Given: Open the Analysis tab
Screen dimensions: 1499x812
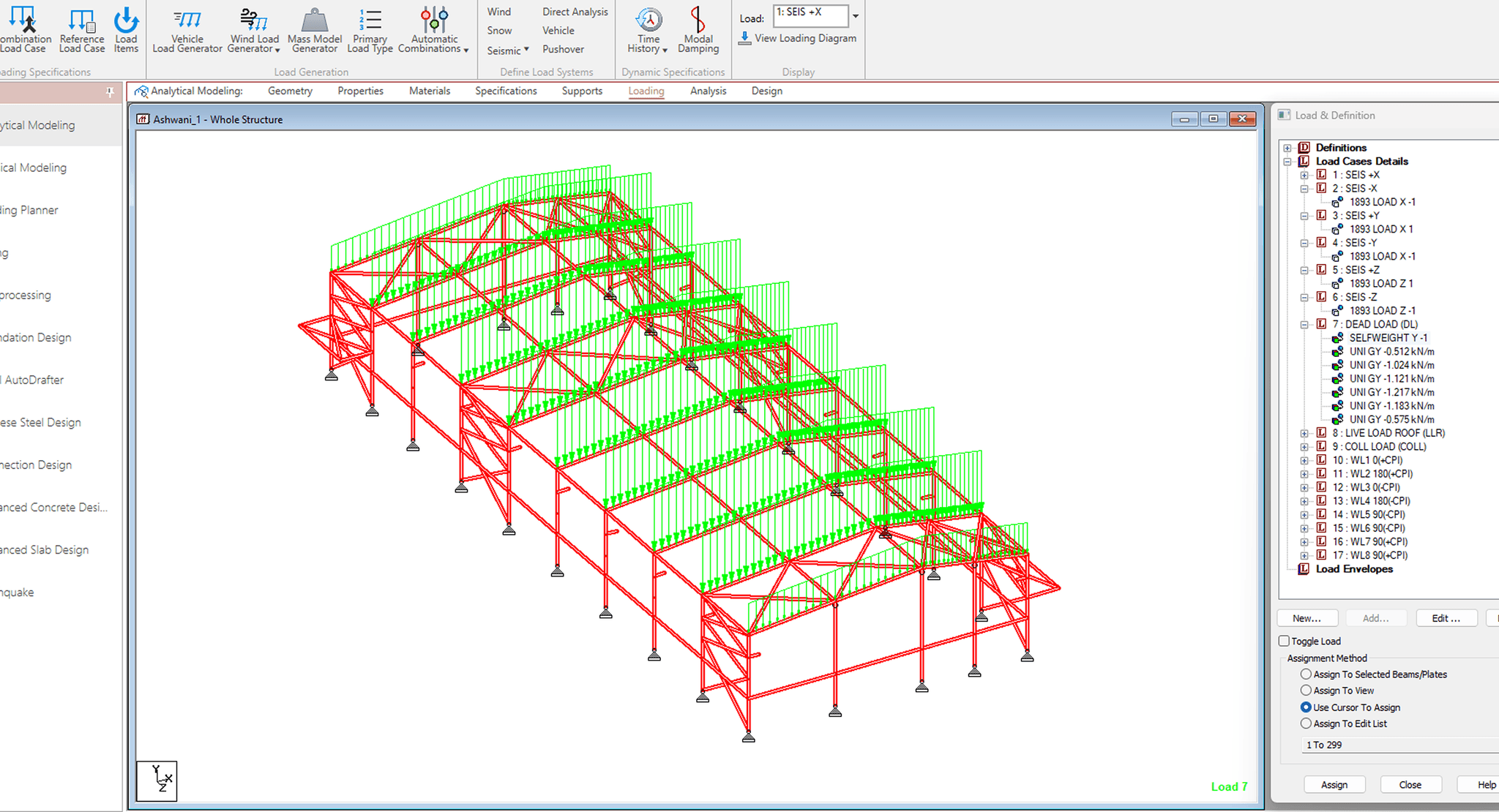Looking at the screenshot, I should click(707, 91).
